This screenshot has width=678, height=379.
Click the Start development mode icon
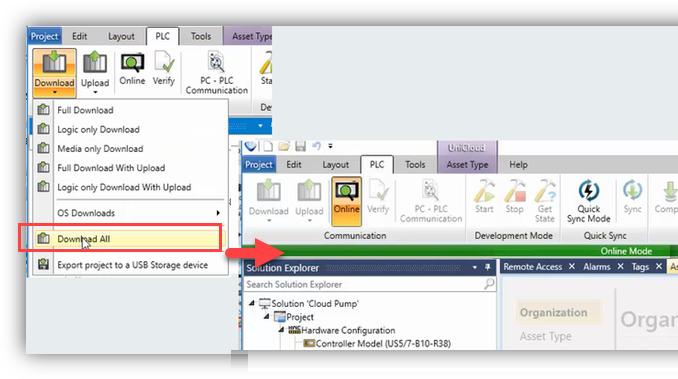[484, 197]
